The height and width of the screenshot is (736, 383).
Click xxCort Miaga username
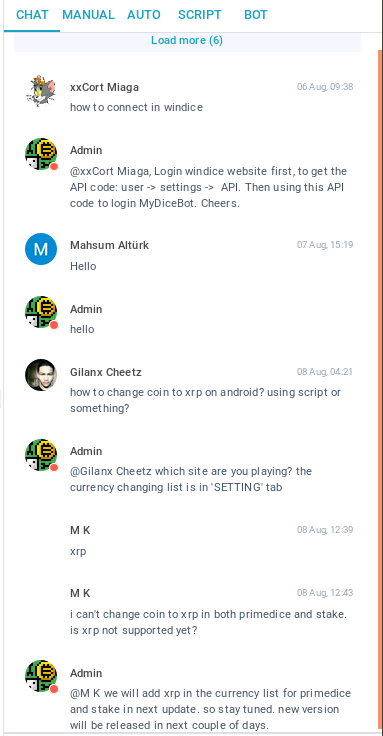point(104,87)
